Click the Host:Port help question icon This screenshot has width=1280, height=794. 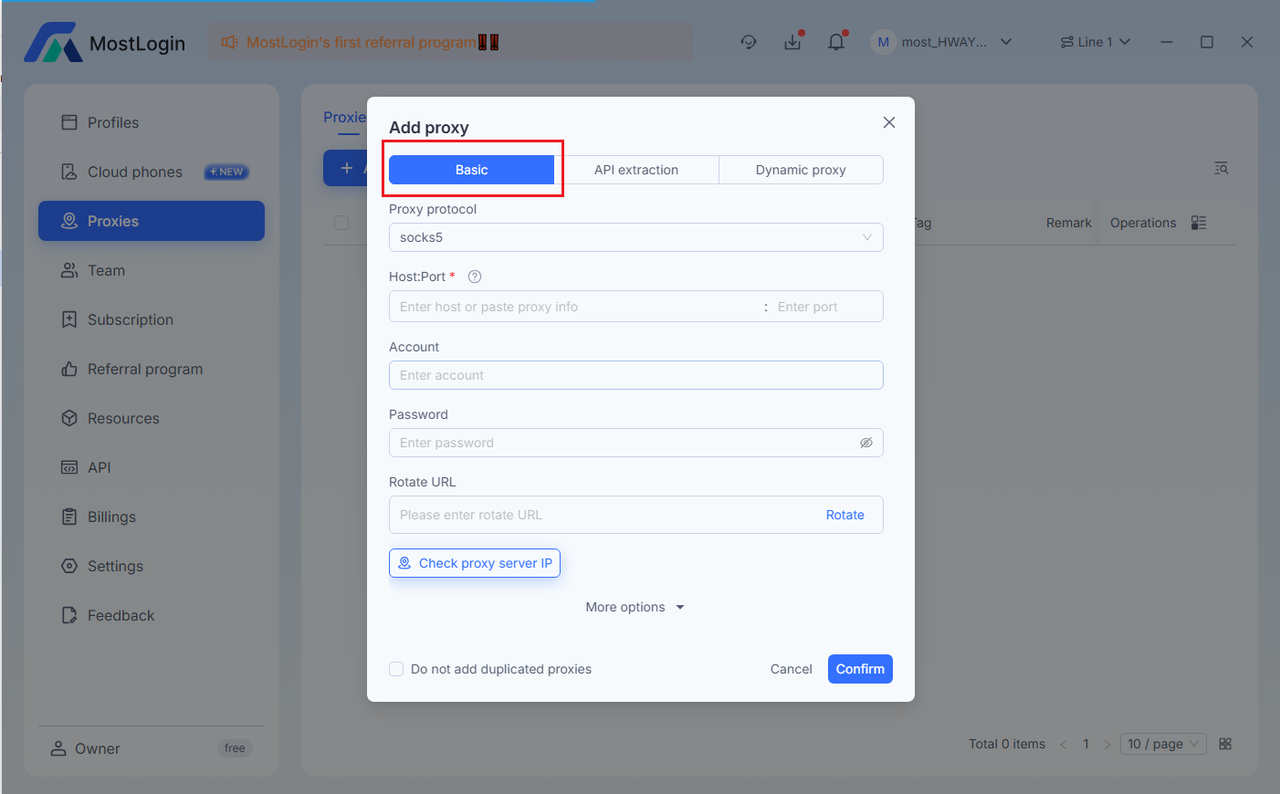point(475,277)
